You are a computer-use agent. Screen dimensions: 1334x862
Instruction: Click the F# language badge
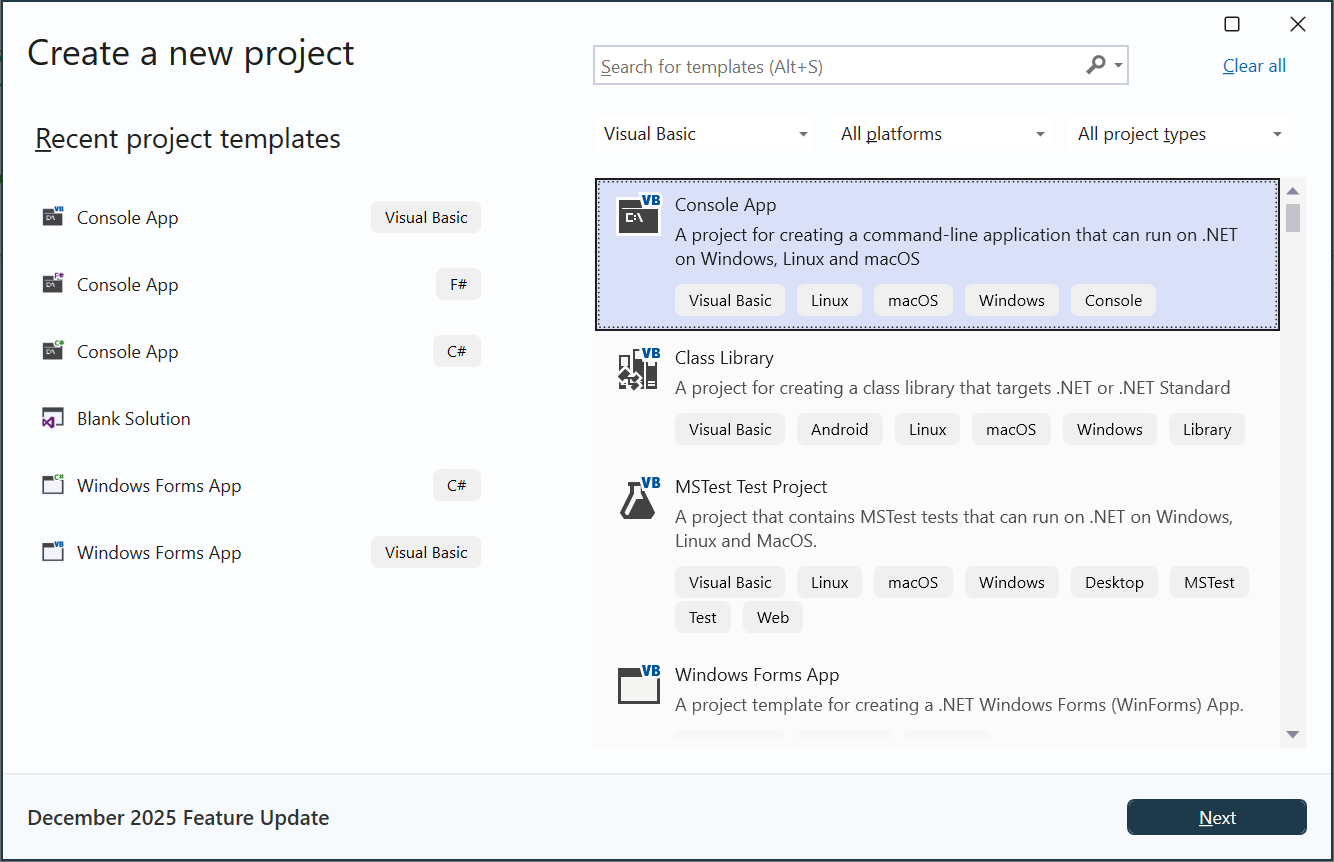[458, 284]
